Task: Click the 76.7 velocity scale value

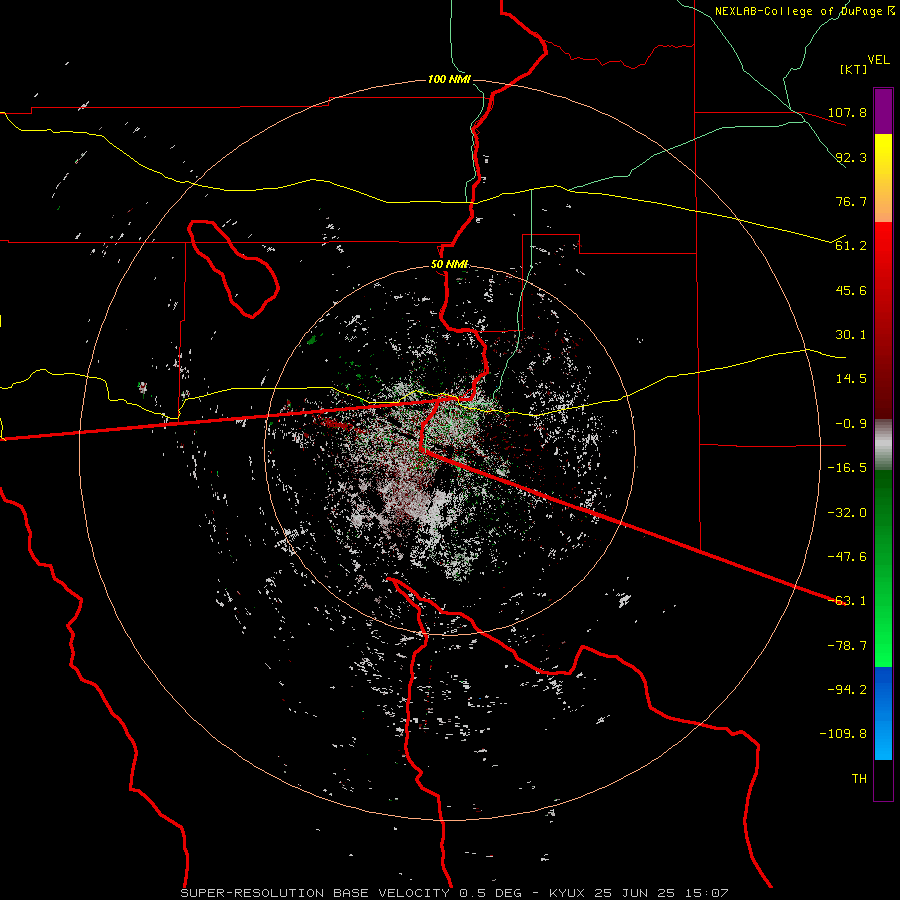Action: tap(851, 201)
